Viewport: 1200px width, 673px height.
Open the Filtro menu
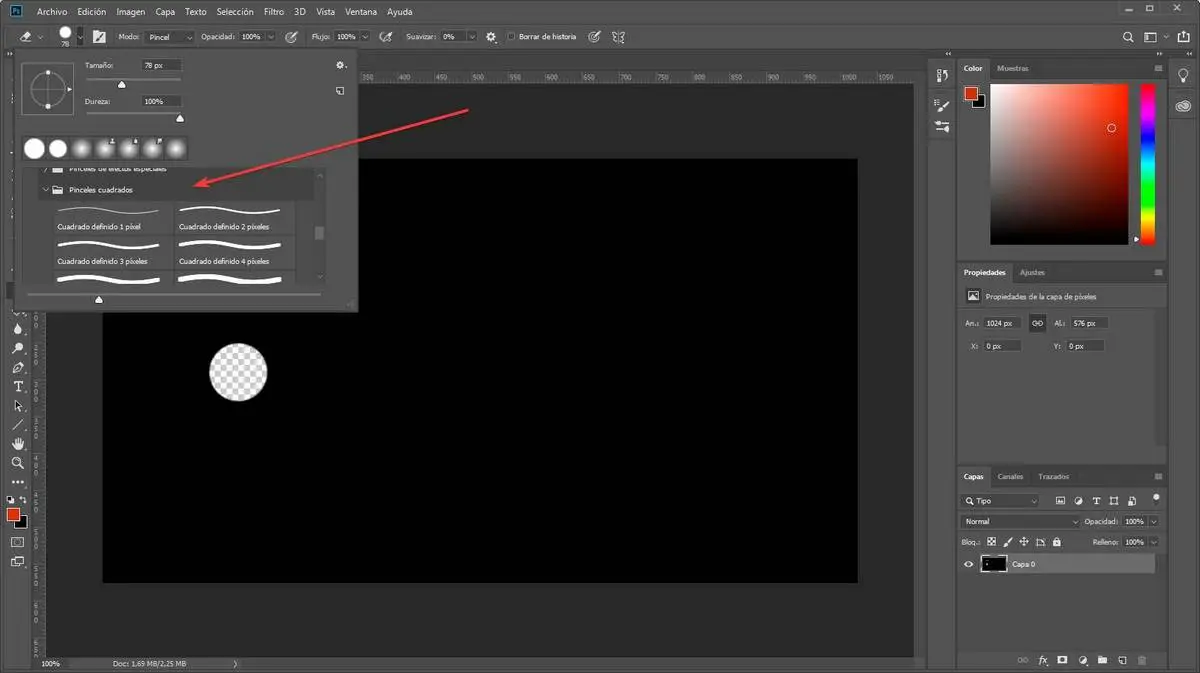tap(274, 12)
